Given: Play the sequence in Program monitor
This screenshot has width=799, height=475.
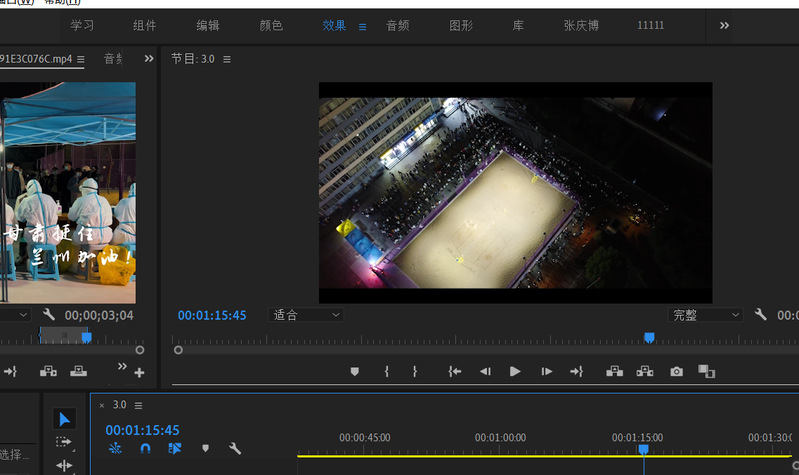Looking at the screenshot, I should pyautogui.click(x=515, y=371).
